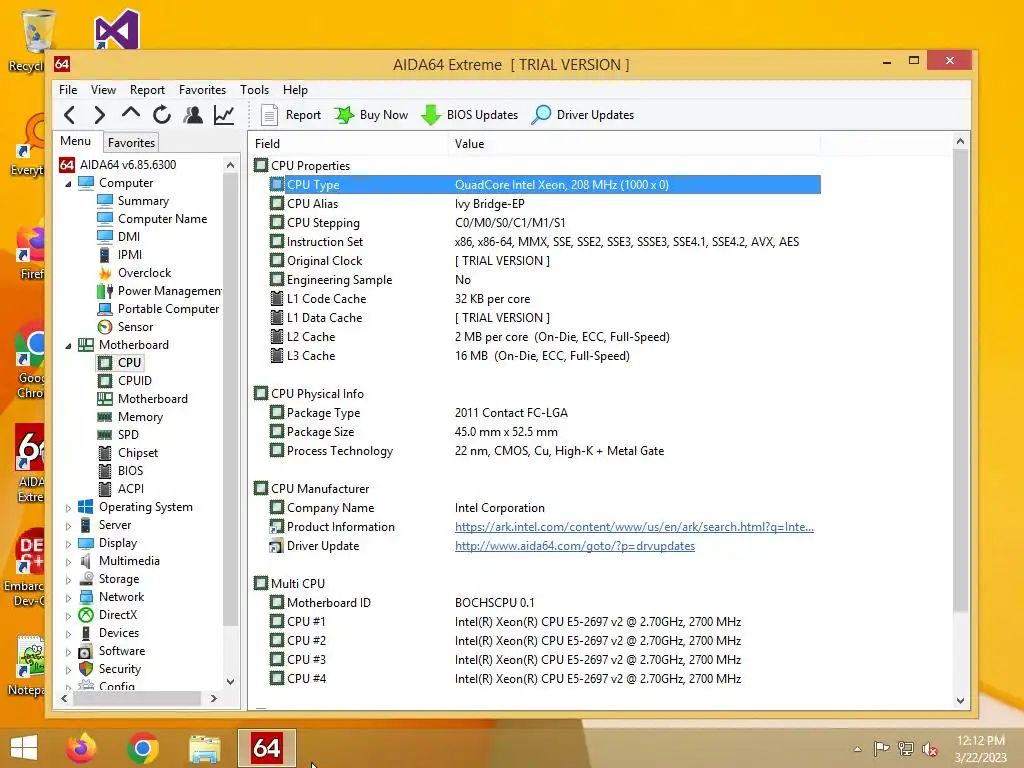The height and width of the screenshot is (768, 1024).
Task: Open the graph chart toolbar icon
Action: click(224, 115)
